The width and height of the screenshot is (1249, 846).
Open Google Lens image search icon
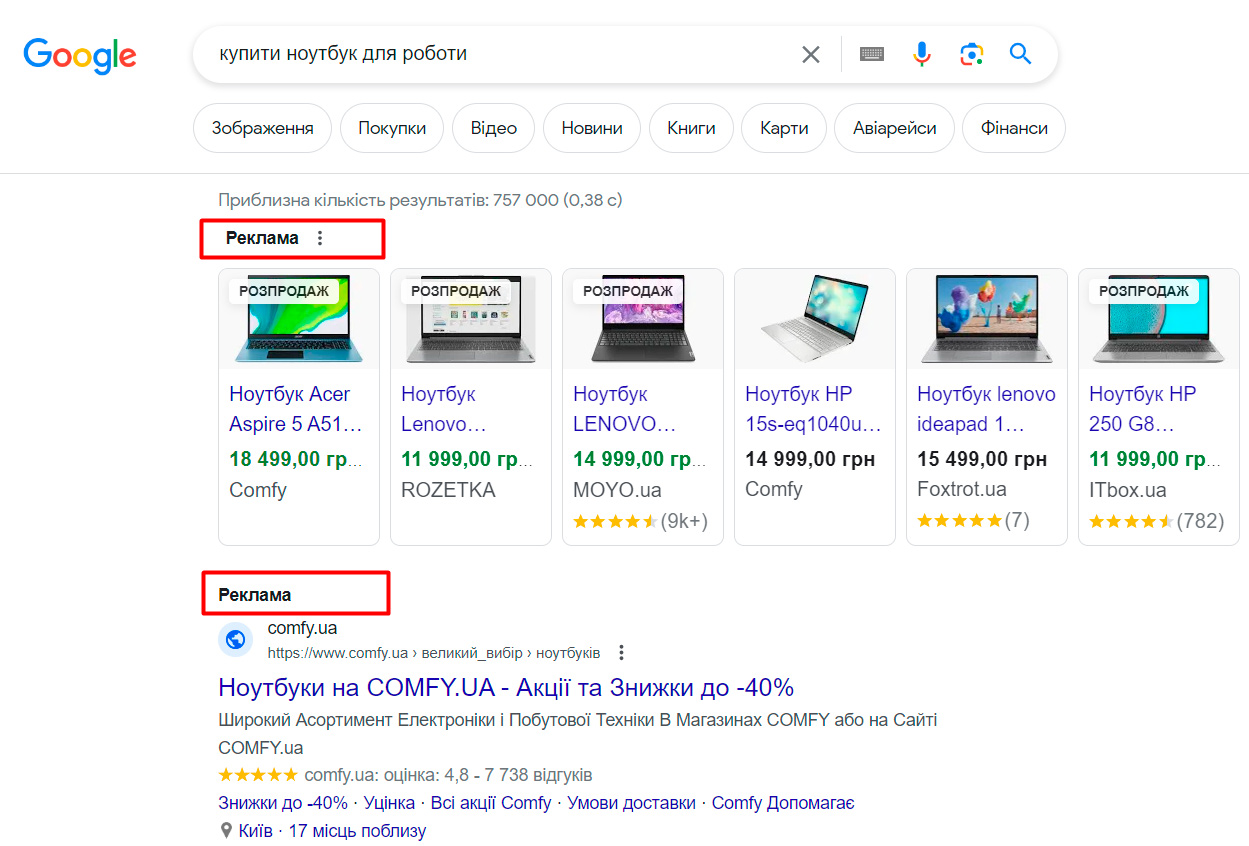coord(971,54)
